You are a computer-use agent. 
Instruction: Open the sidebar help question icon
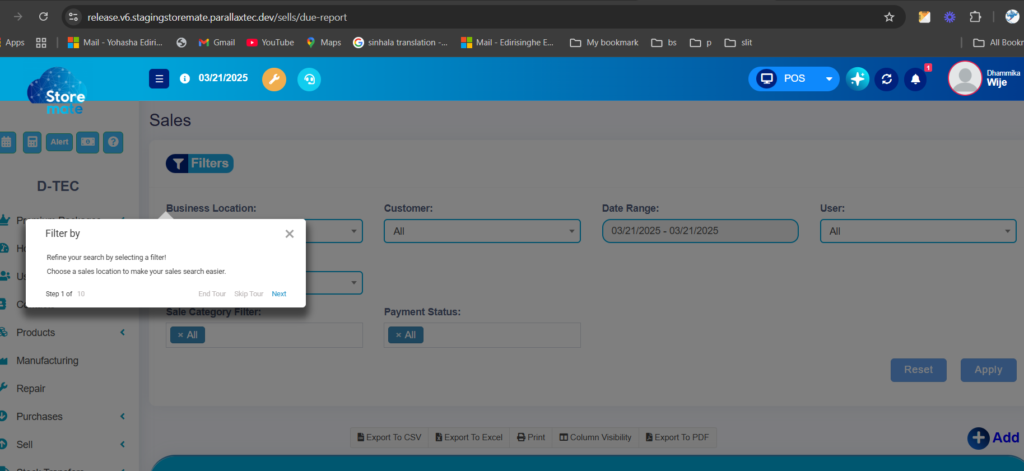[x=113, y=142]
